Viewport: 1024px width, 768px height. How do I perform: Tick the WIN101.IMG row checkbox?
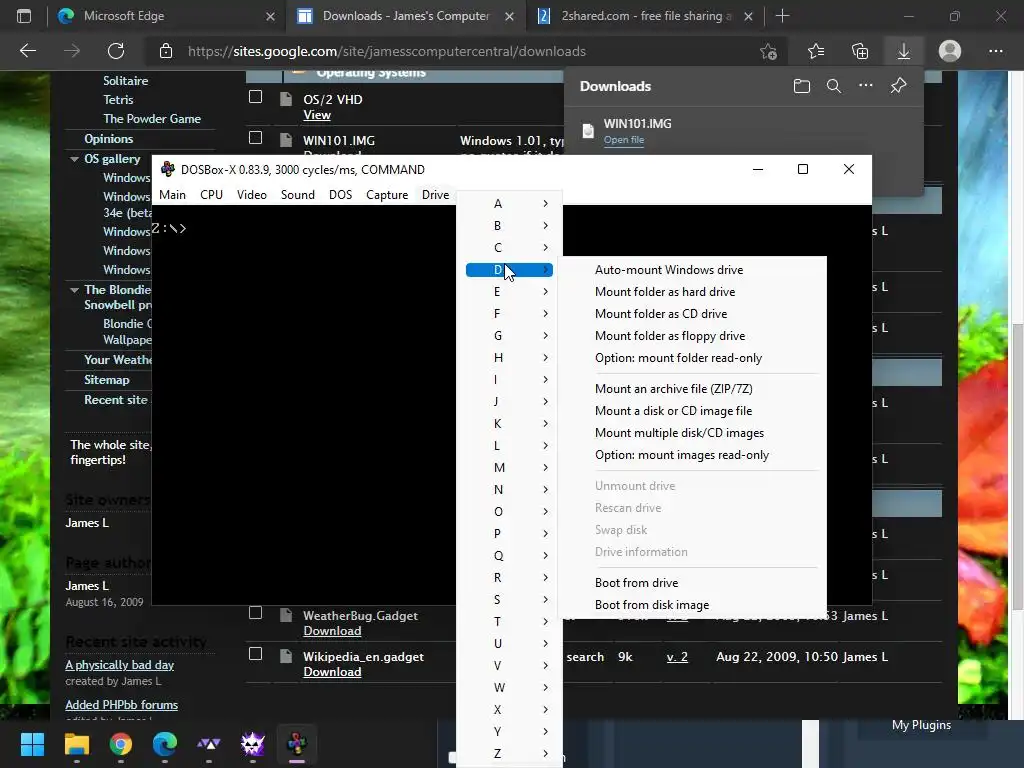[x=255, y=138]
